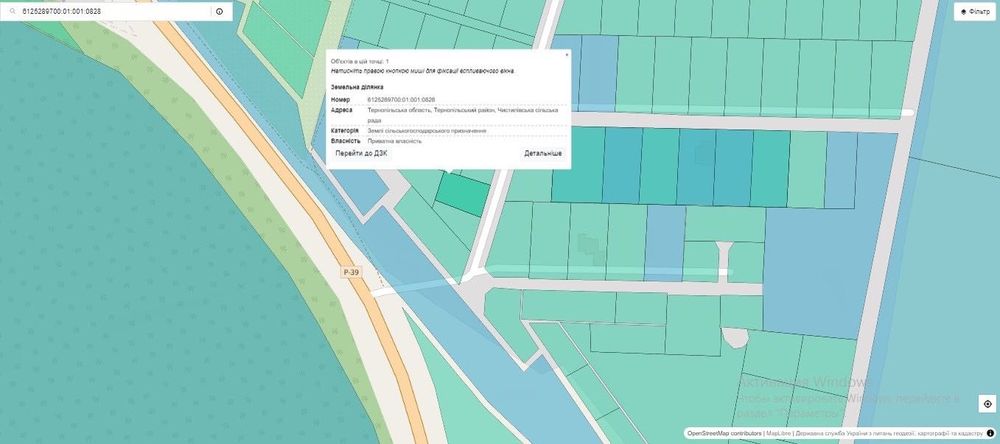Open the Фільтр filter button
The height and width of the screenshot is (444, 1000).
coord(975,11)
